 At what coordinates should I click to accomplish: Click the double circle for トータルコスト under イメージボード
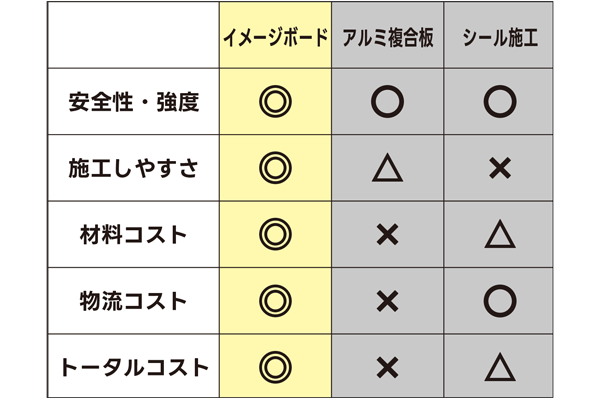(x=276, y=368)
